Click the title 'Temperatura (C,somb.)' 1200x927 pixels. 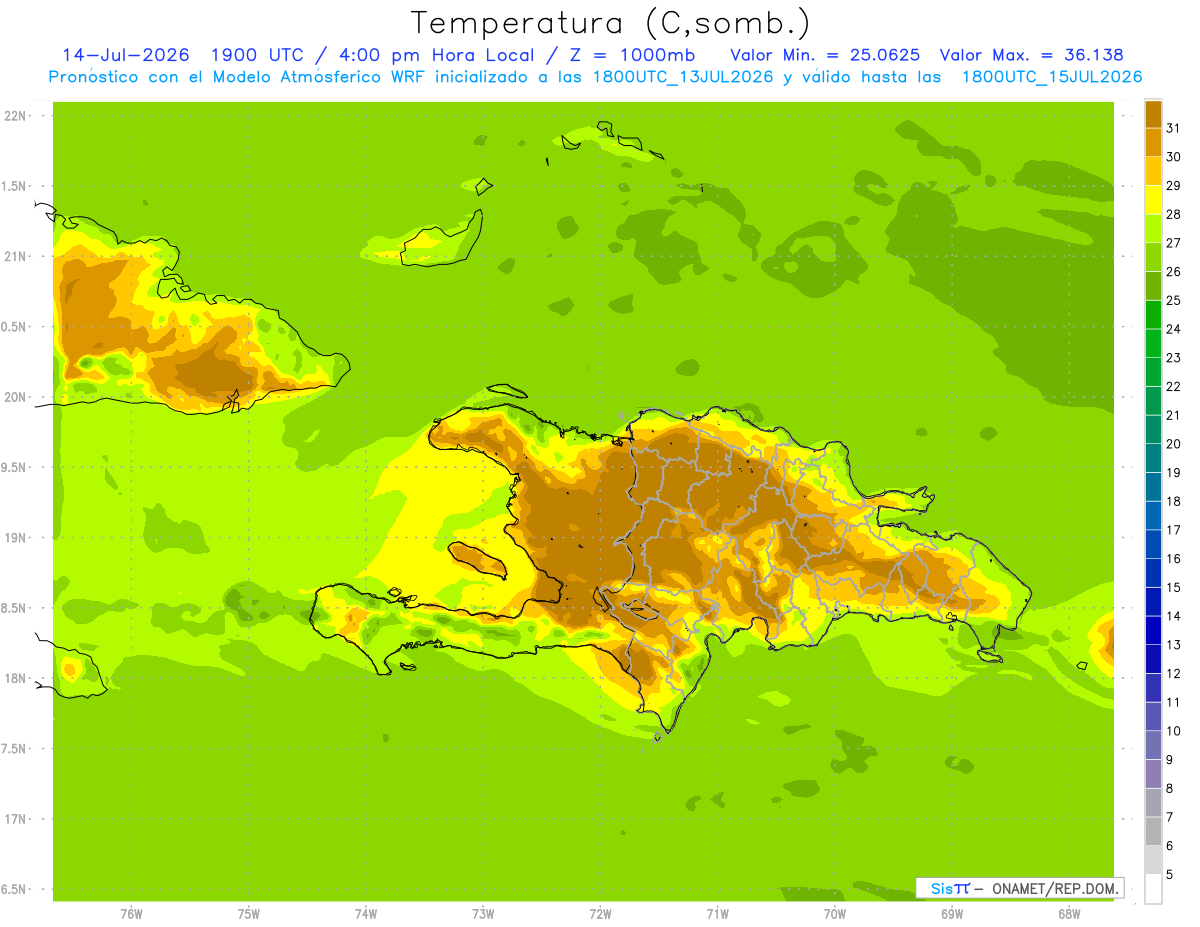(611, 23)
